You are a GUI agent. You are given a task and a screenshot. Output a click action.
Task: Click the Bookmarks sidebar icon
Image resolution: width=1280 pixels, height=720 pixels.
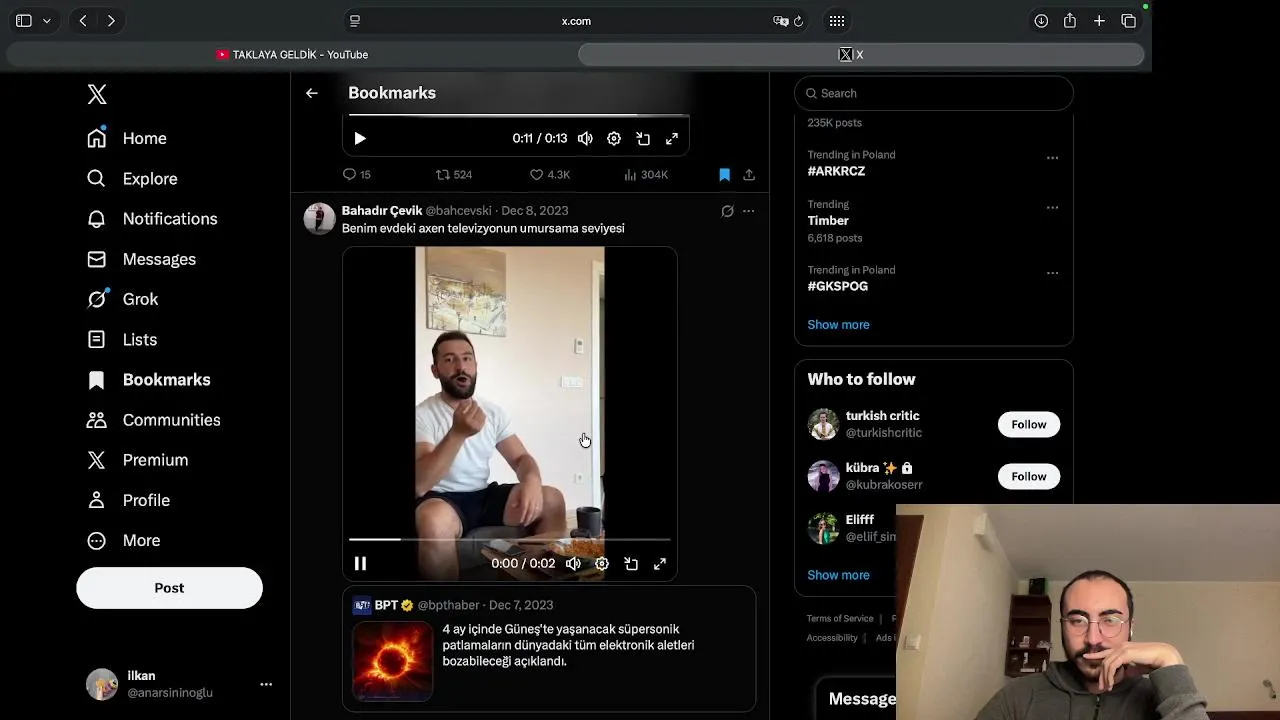click(96, 380)
